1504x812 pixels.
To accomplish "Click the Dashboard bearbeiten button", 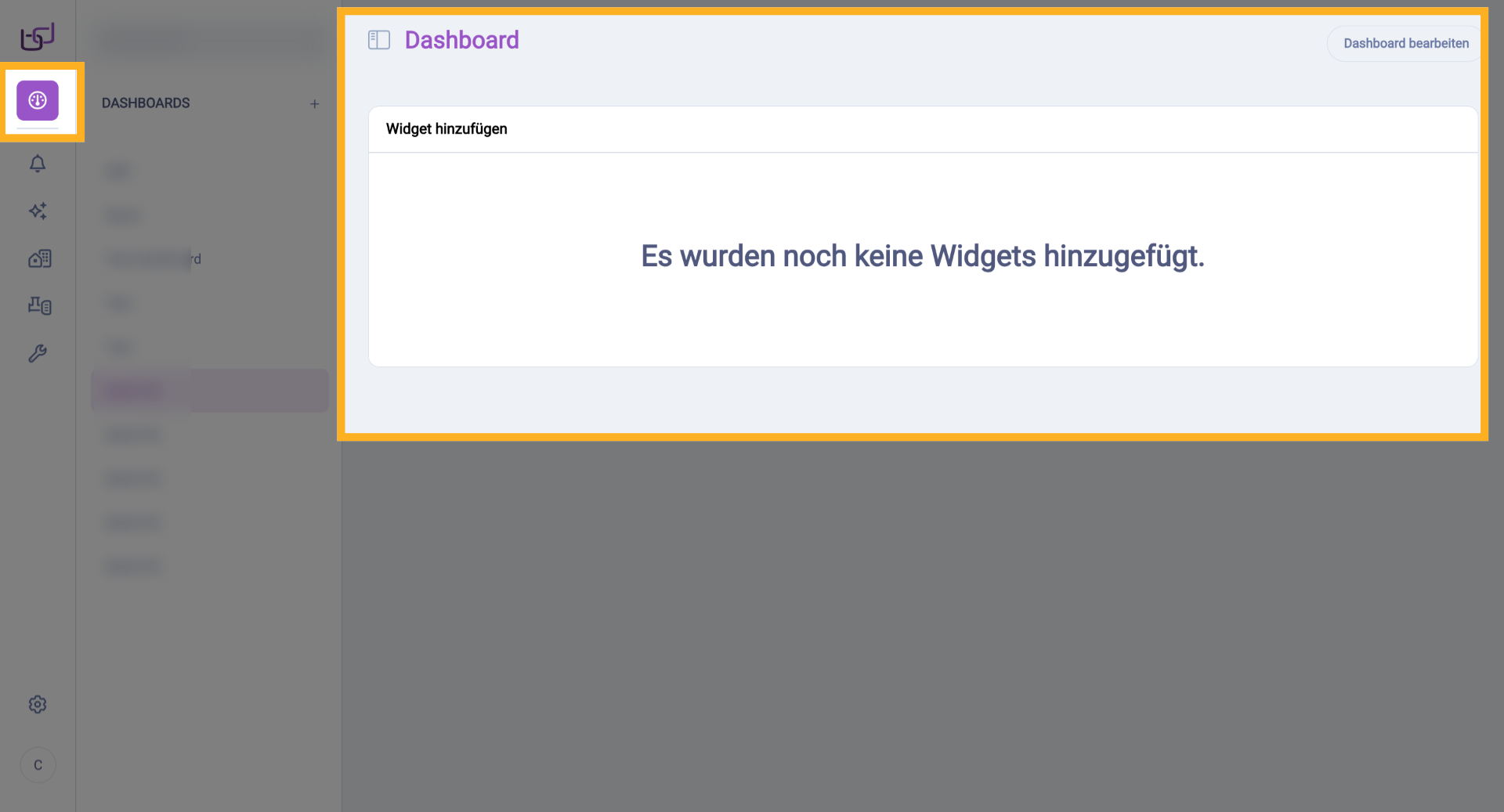I will (x=1405, y=43).
